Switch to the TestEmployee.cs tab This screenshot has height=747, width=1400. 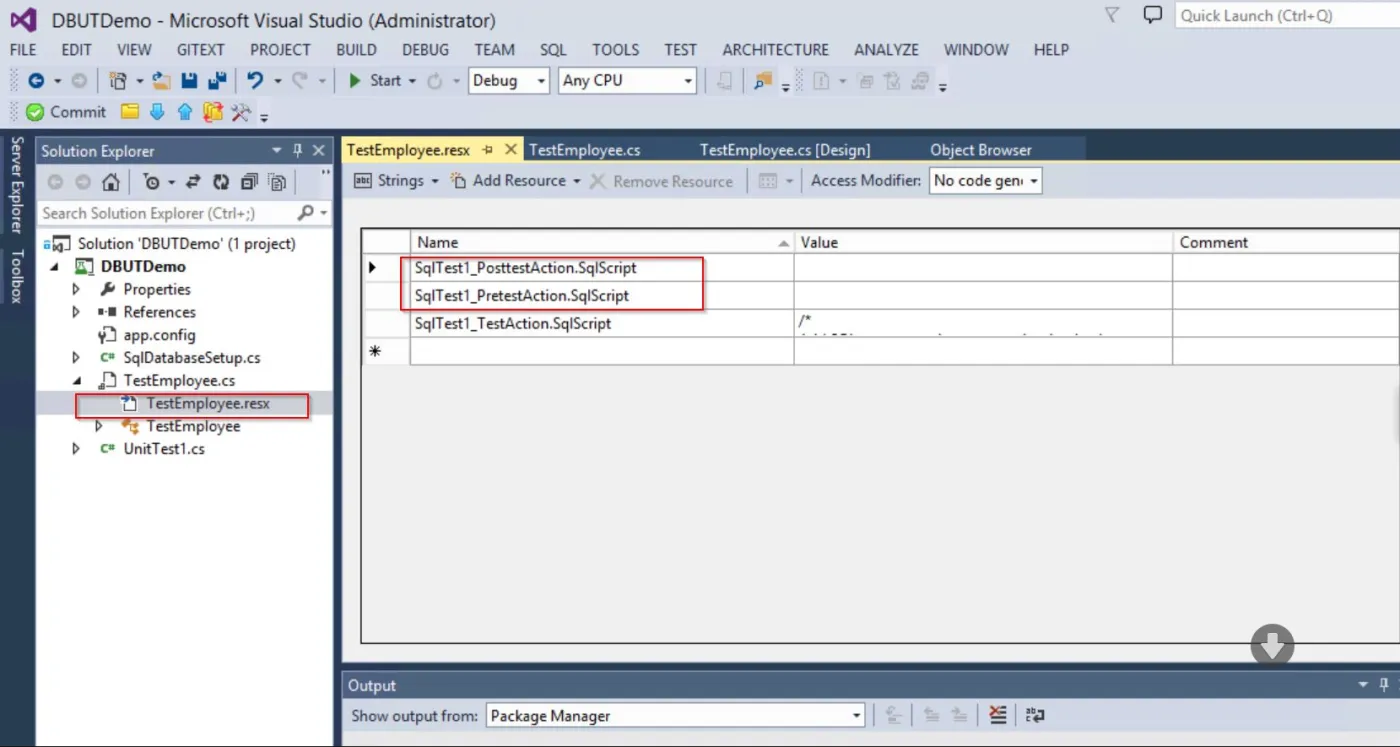click(584, 150)
